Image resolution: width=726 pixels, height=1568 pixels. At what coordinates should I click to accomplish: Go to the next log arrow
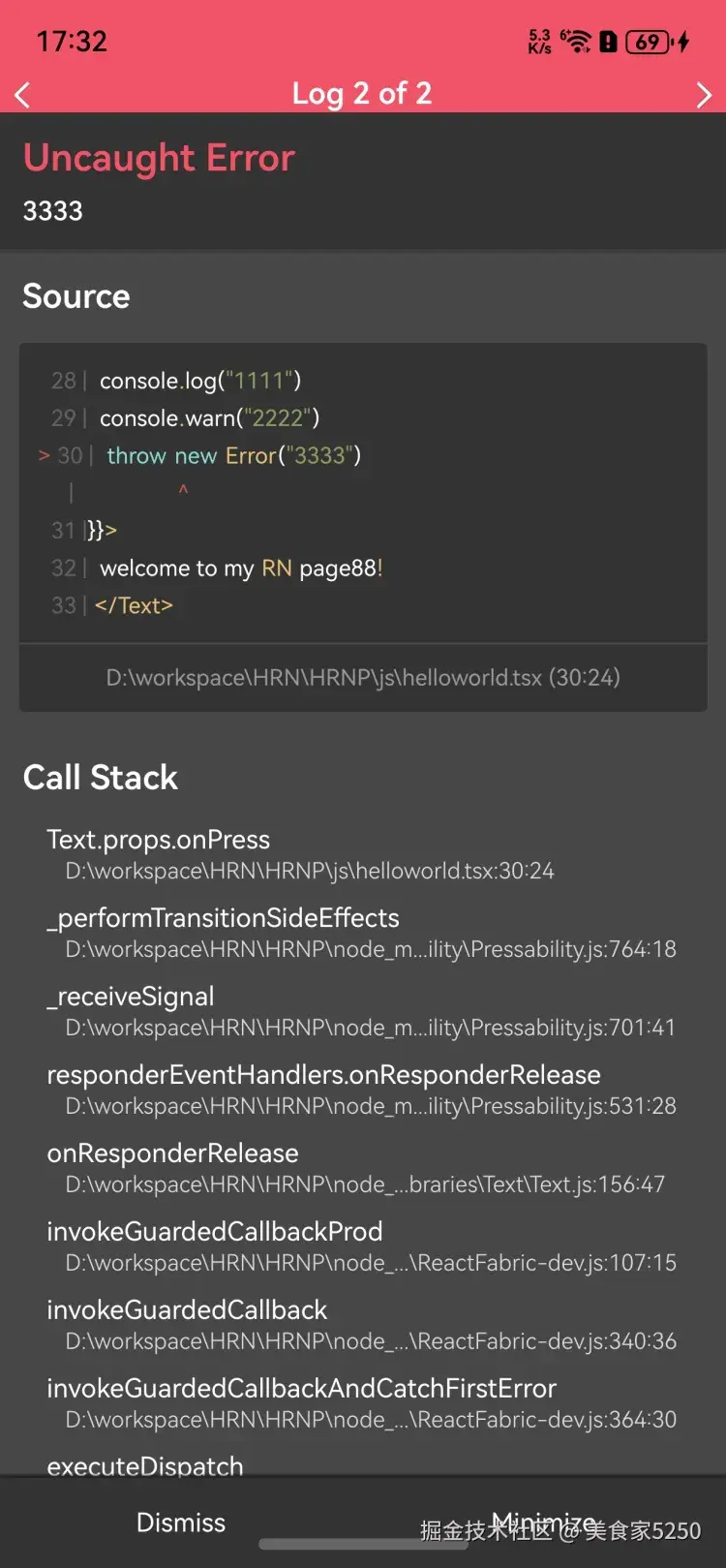point(704,95)
